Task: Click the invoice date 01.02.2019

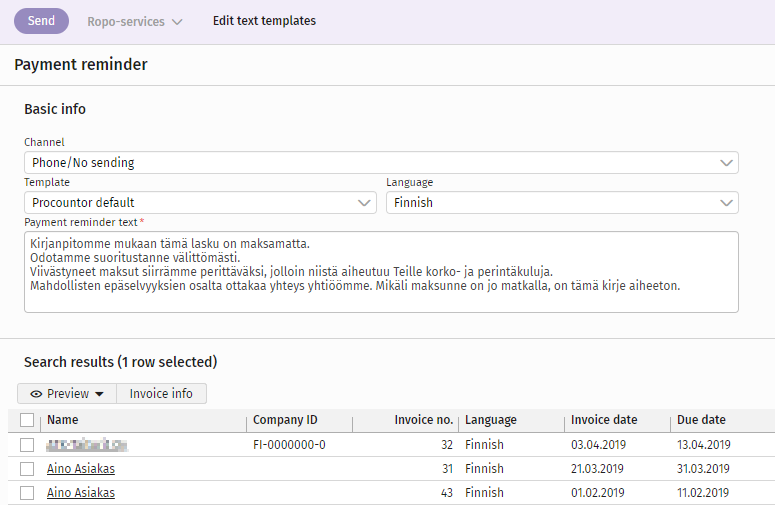Action: (598, 493)
